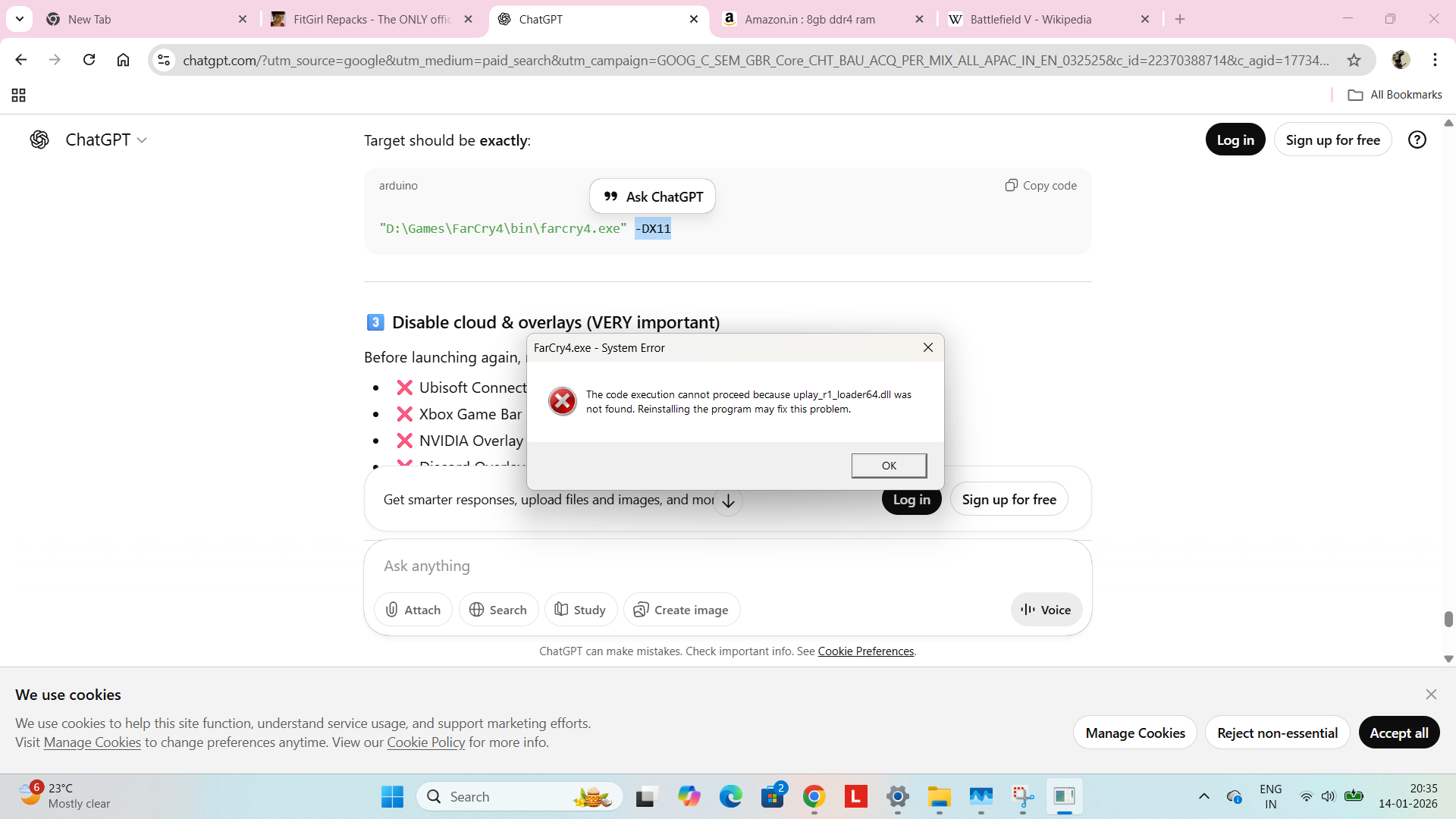1456x819 pixels.
Task: Open the help question mark icon
Action: pyautogui.click(x=1417, y=140)
